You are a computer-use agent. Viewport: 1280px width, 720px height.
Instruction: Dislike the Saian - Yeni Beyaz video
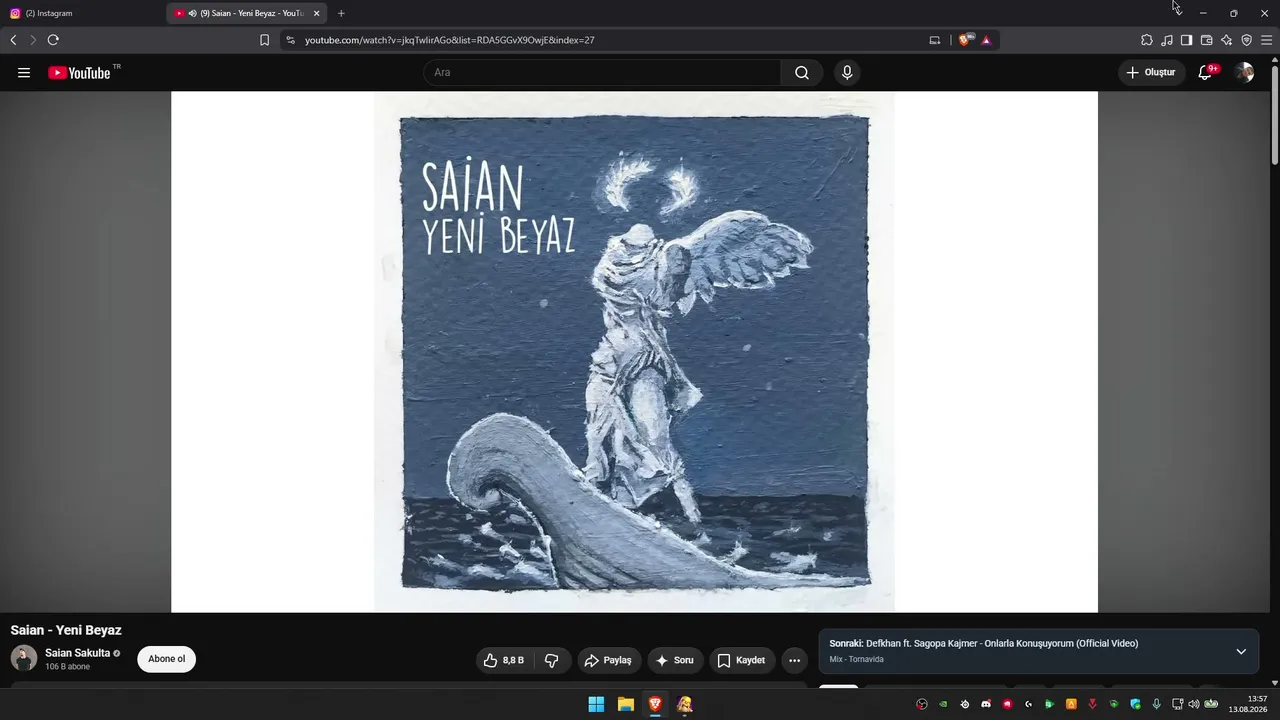point(552,660)
